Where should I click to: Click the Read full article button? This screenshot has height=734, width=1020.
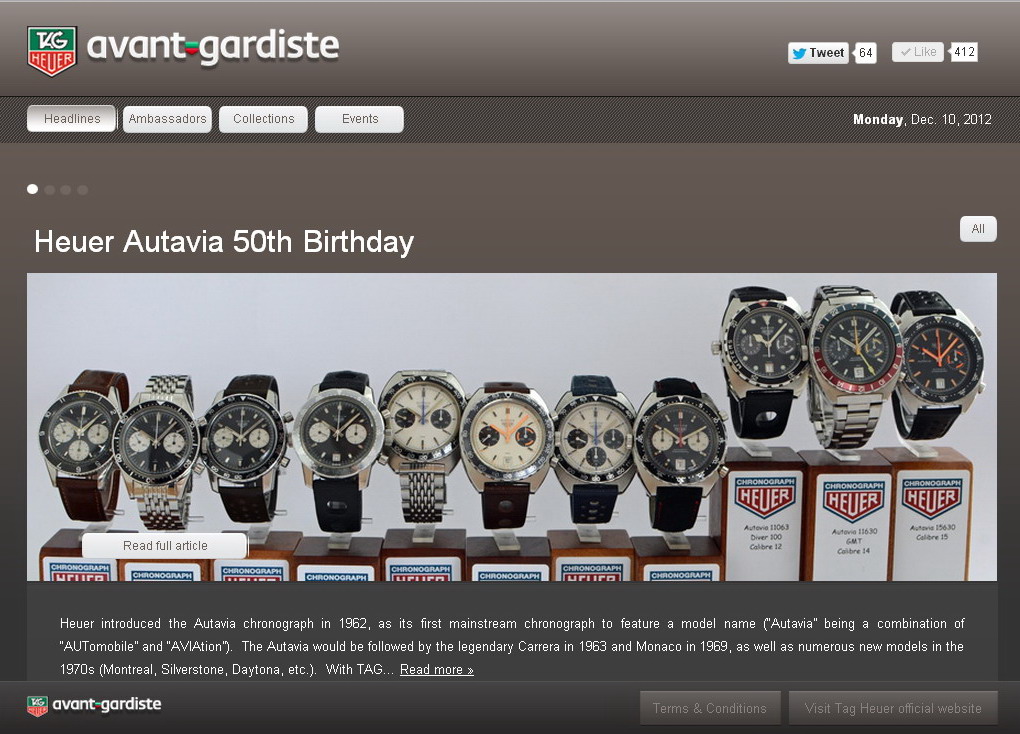(165, 545)
